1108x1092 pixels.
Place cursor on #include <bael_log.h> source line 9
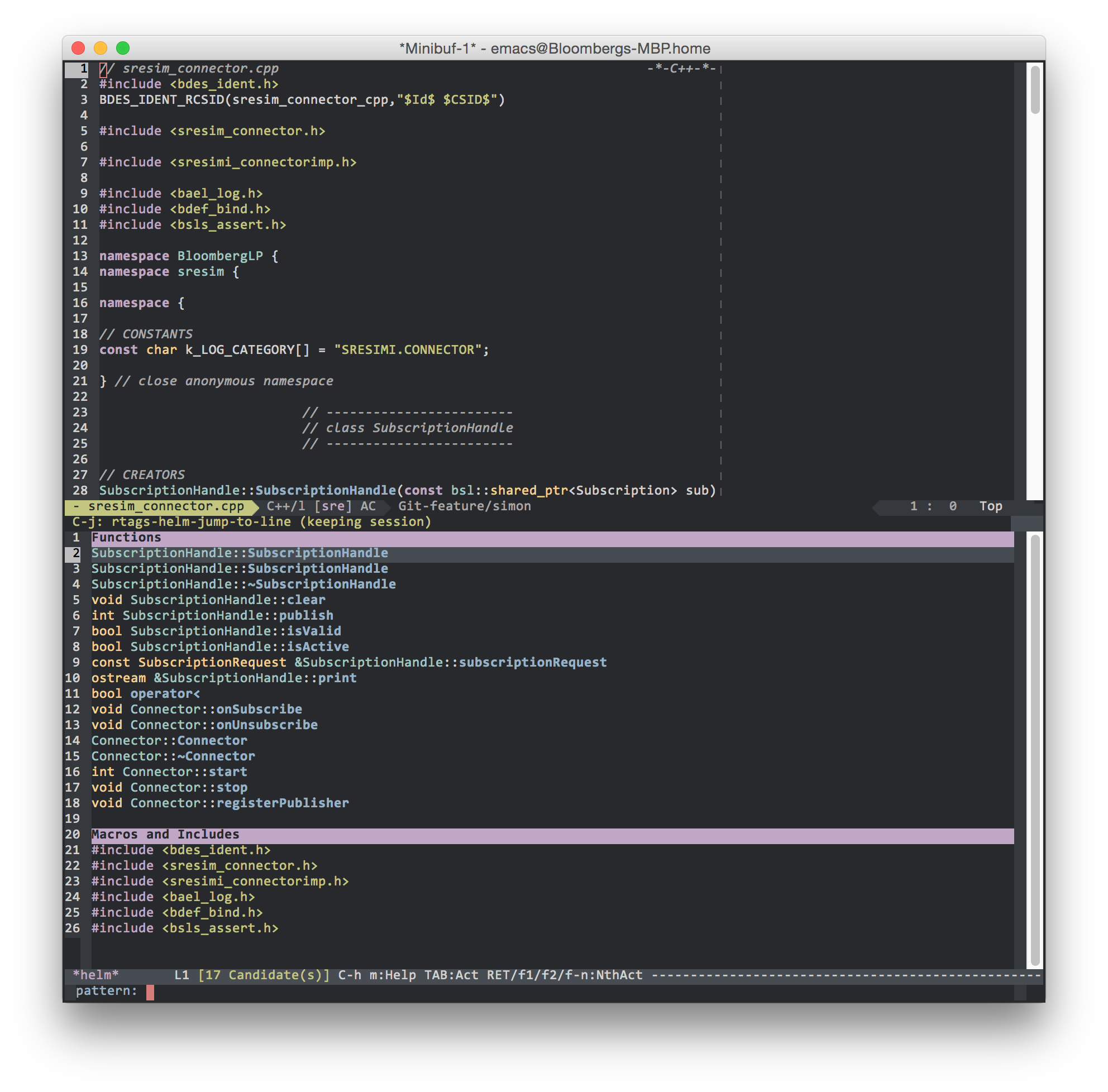pos(180,194)
